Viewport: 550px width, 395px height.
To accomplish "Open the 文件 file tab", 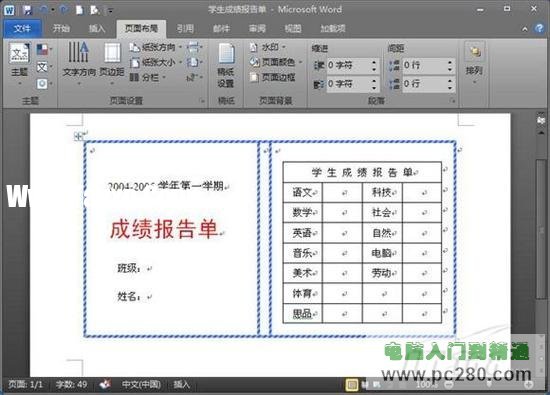I will [22, 28].
